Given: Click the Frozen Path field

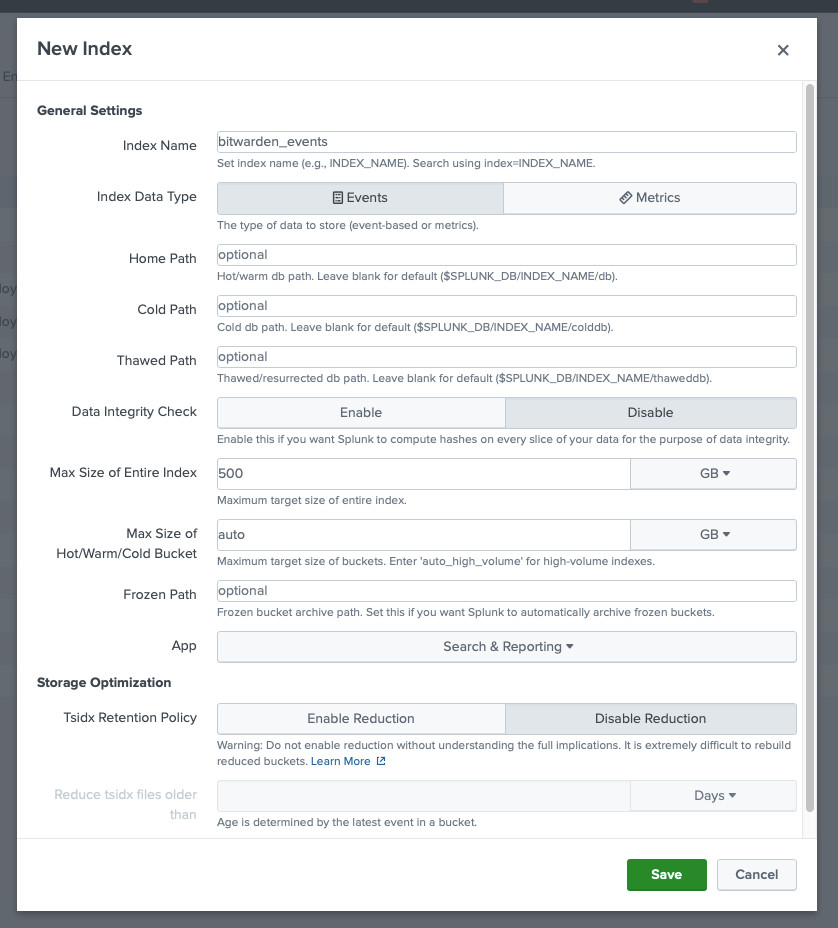Looking at the screenshot, I should [506, 591].
